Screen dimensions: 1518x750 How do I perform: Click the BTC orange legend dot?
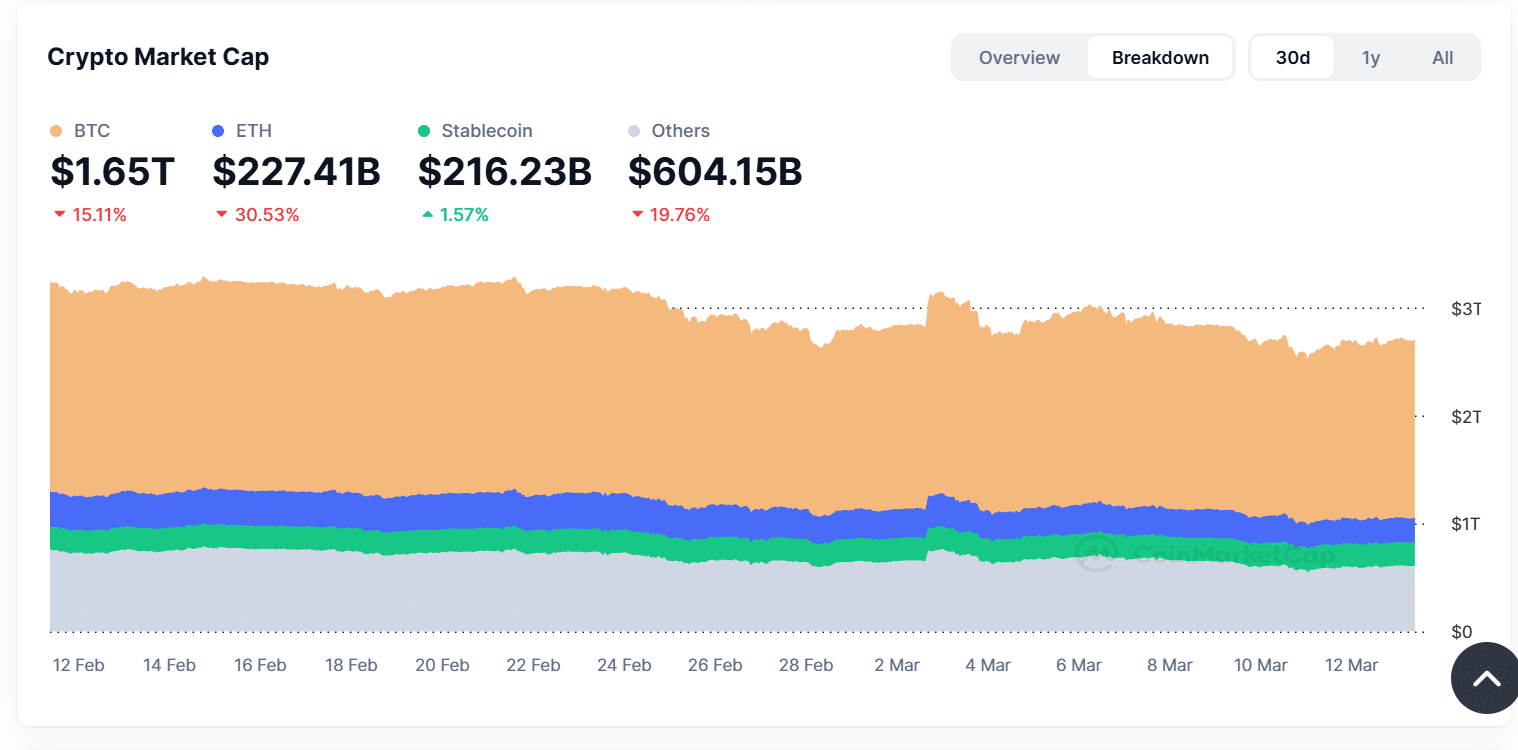point(56,131)
